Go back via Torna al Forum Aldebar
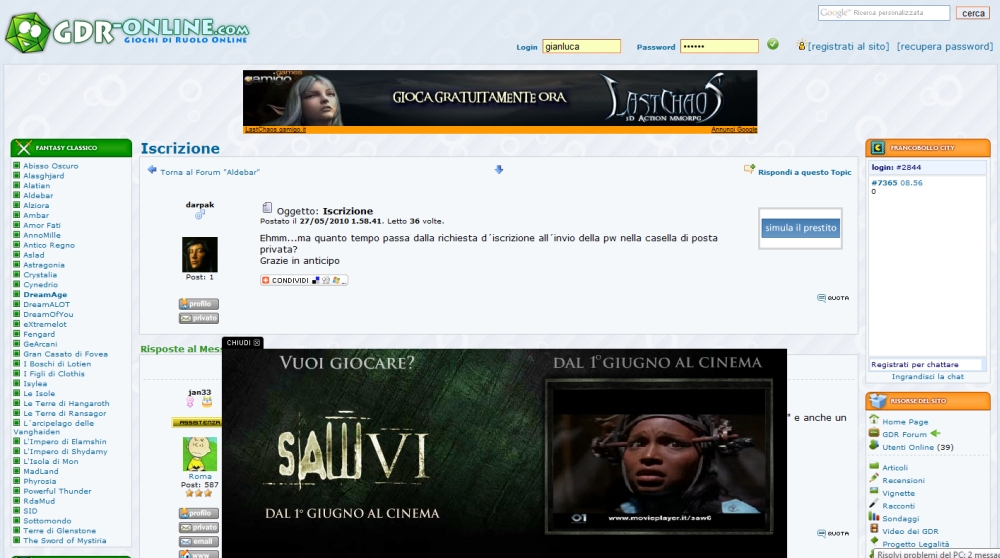Screen dimensions: 1000x558 tap(210, 172)
